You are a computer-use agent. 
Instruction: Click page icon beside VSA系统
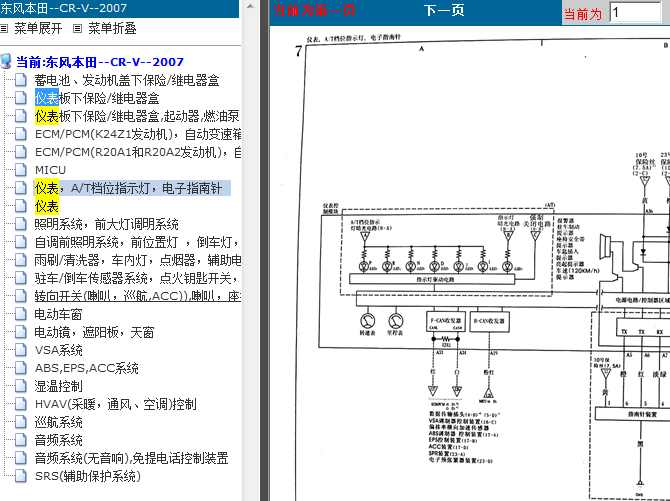pos(21,350)
